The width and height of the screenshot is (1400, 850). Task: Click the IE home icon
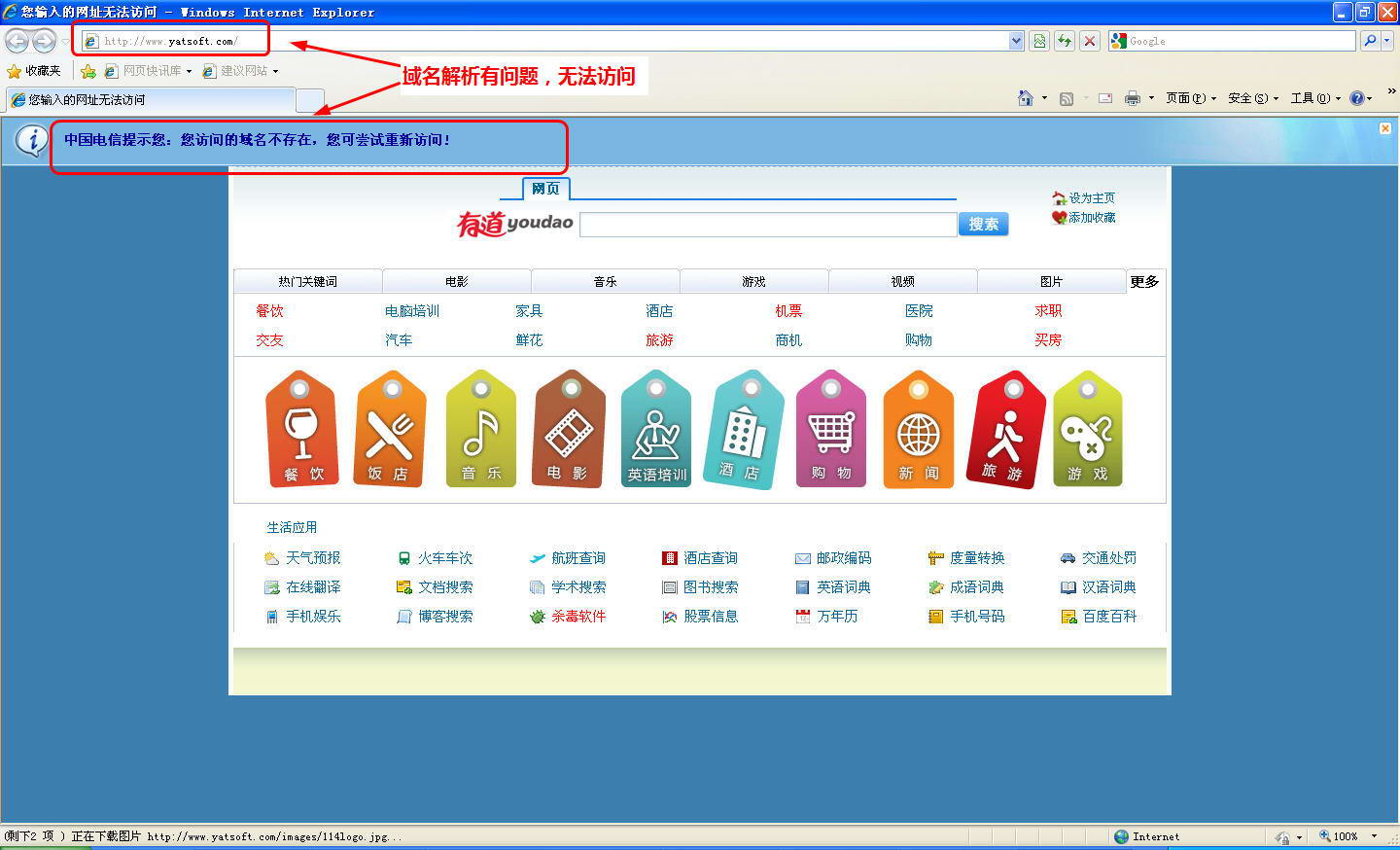point(1025,98)
